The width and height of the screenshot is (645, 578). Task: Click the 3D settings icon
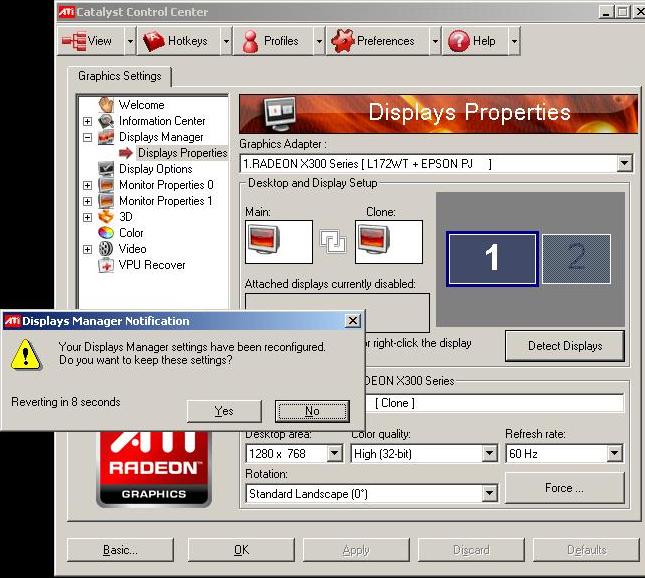coord(106,217)
